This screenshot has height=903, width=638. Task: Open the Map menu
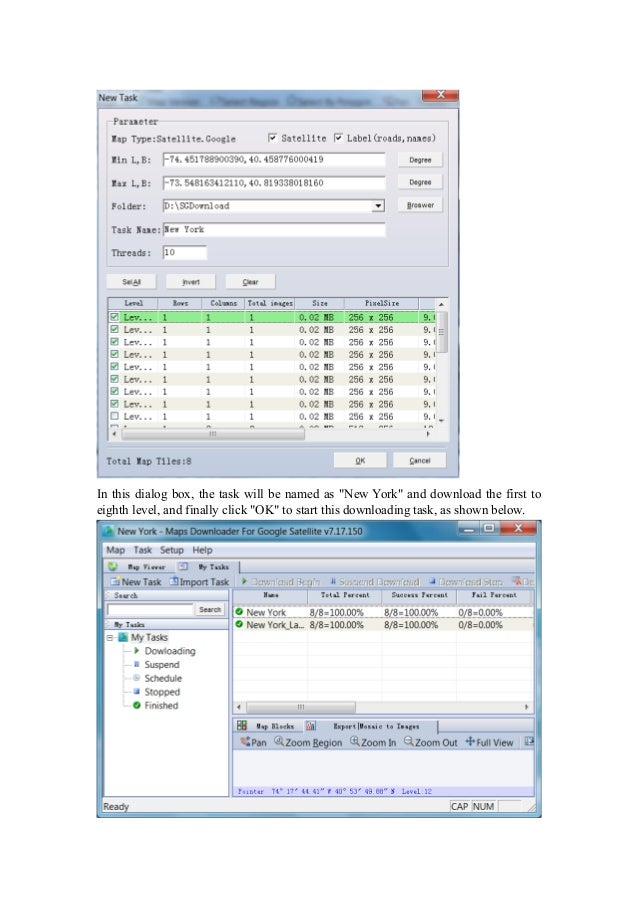tap(115, 550)
